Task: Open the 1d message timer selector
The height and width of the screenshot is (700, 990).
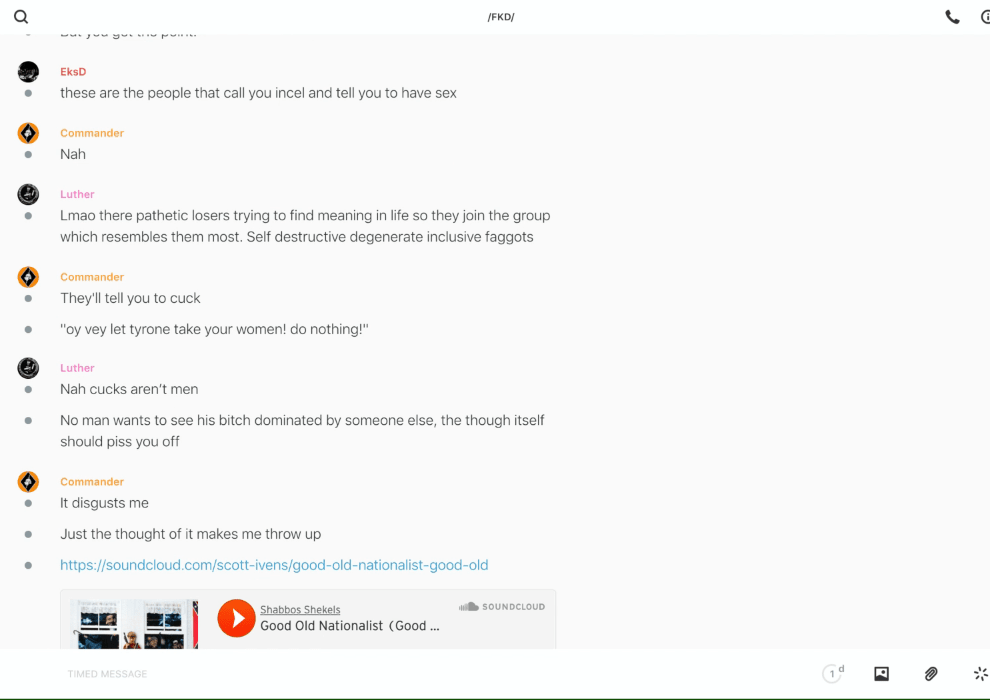Action: coord(833,674)
